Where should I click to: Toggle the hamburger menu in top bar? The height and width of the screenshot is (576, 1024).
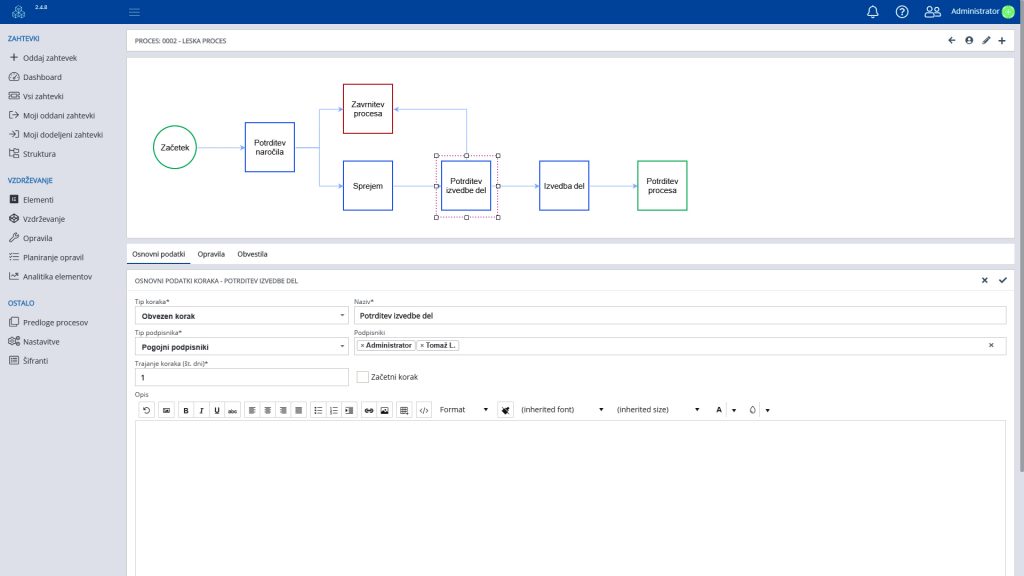[x=134, y=12]
